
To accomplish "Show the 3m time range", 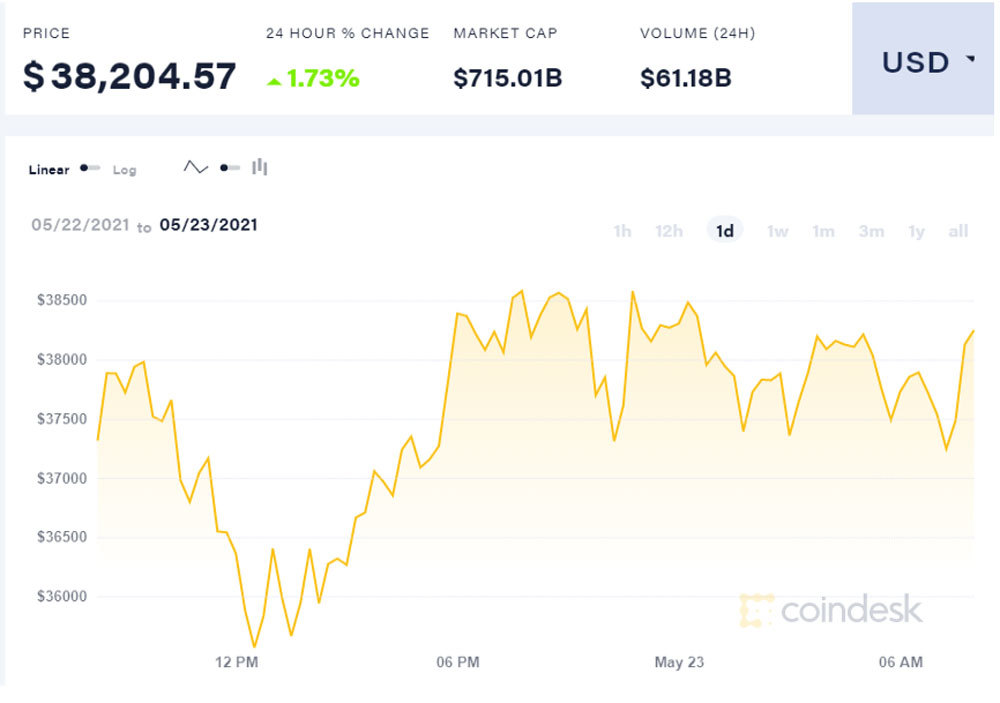I will 871,231.
